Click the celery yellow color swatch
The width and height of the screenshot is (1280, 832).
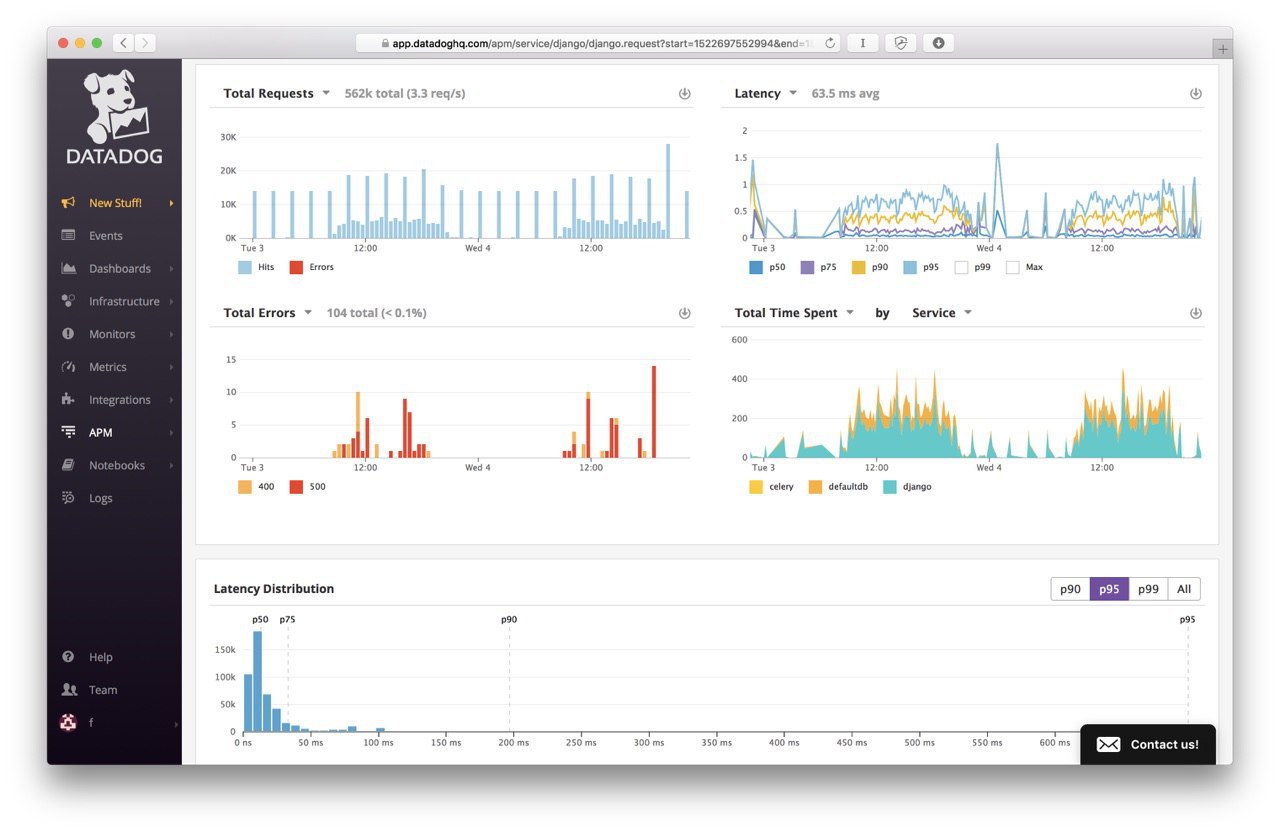point(756,487)
